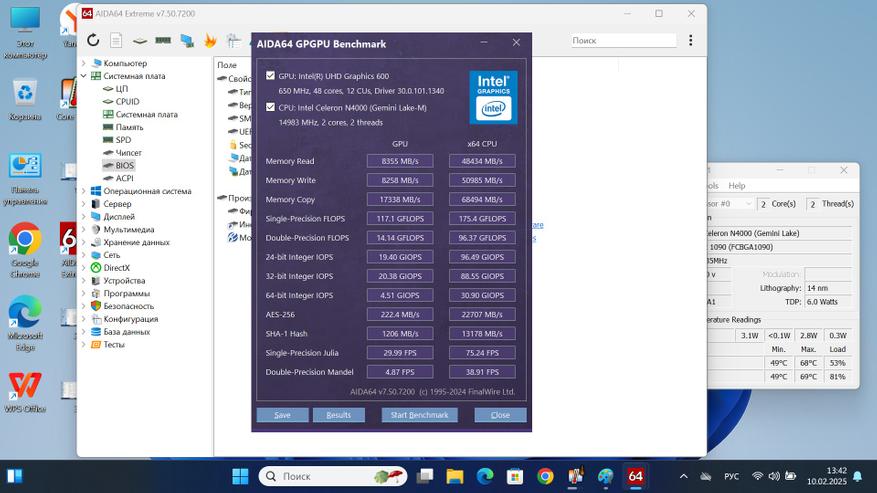Open File Explorer from the taskbar
This screenshot has height=493, width=877.
(455, 476)
